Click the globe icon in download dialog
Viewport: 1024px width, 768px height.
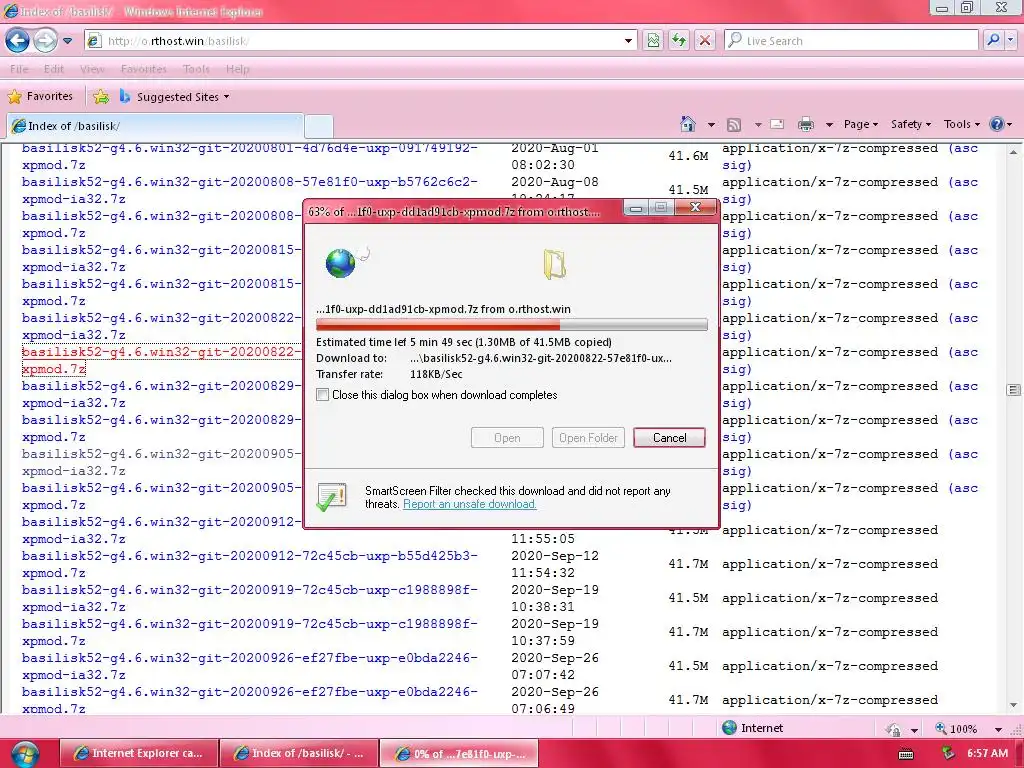click(x=342, y=263)
